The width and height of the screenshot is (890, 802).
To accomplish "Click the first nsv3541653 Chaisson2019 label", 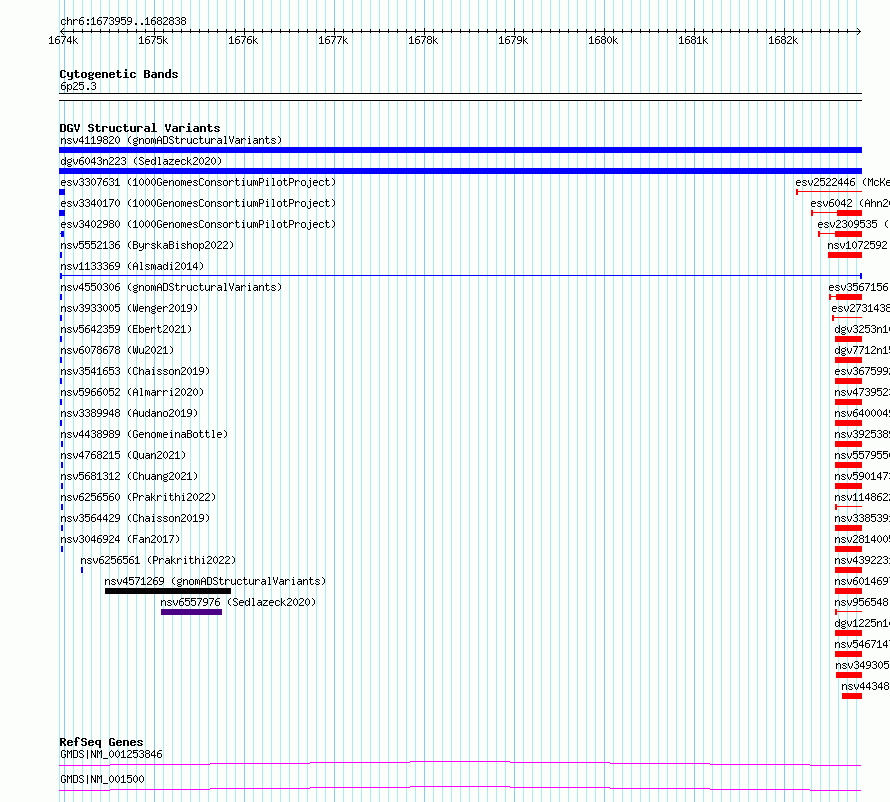I will [135, 371].
